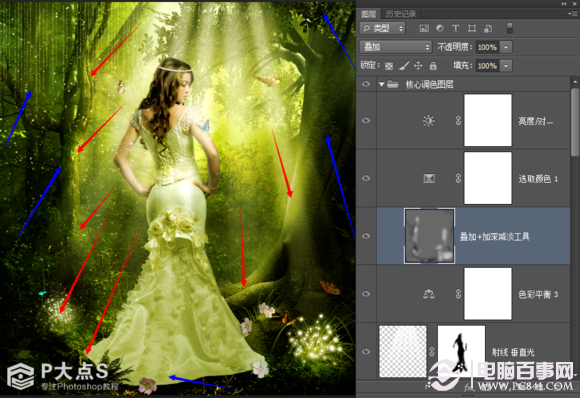Open the 不透明度 slider arrow
Viewport: 580px width, 398px height.
[x=506, y=47]
